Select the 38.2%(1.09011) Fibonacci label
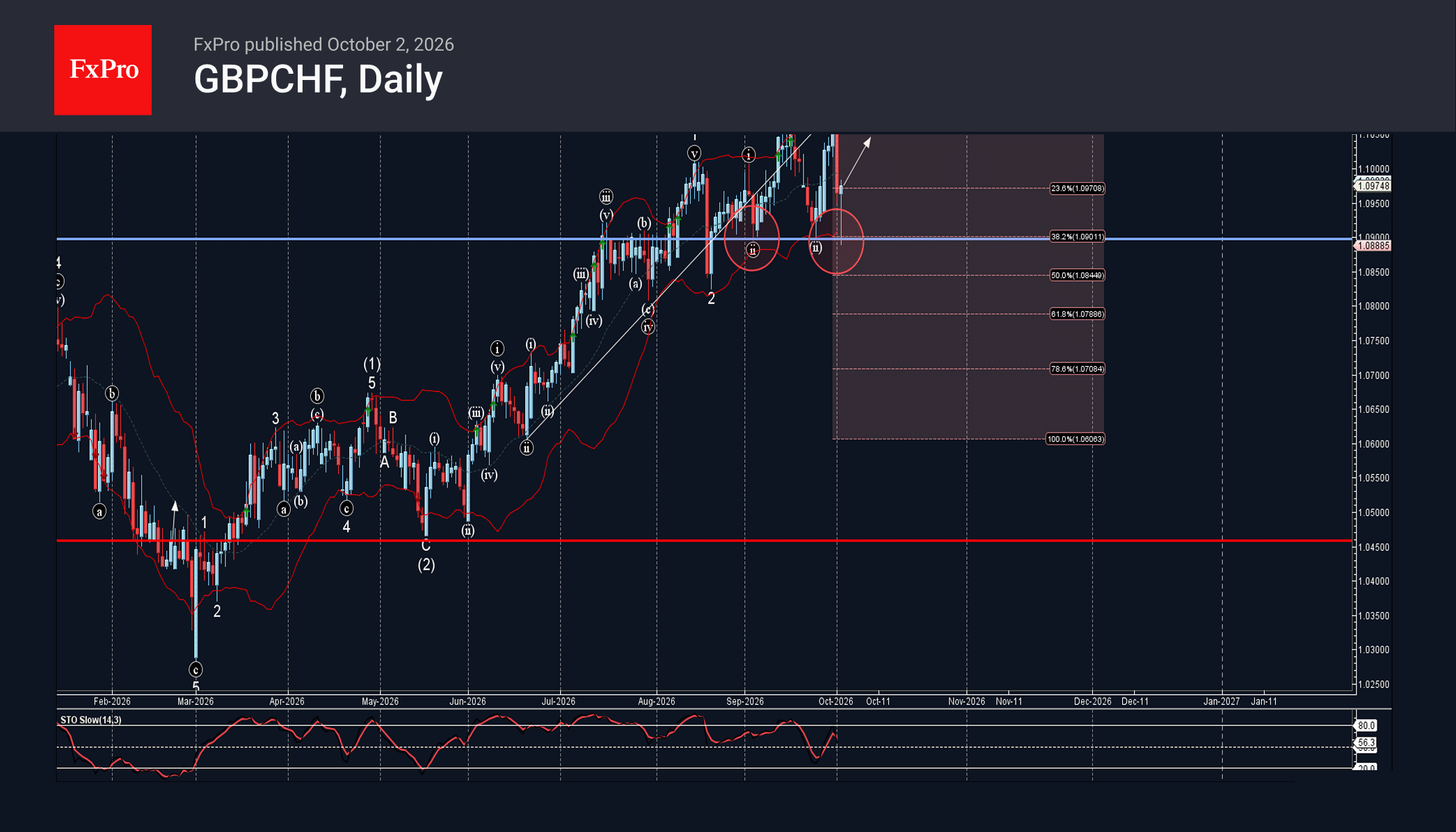 [x=1077, y=237]
